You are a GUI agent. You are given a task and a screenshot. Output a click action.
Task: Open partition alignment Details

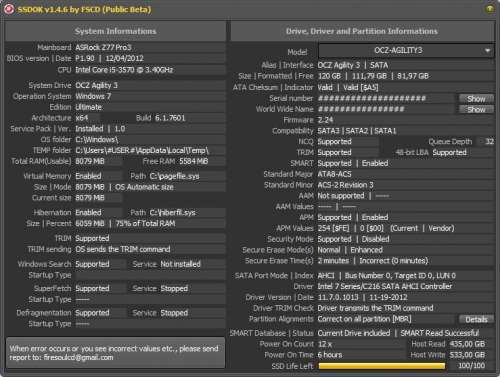coord(476,319)
